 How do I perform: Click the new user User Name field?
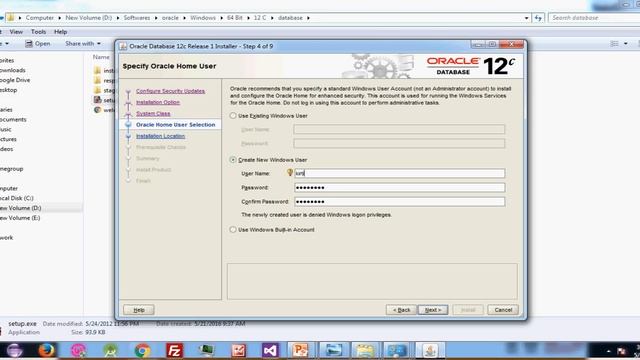(x=400, y=173)
